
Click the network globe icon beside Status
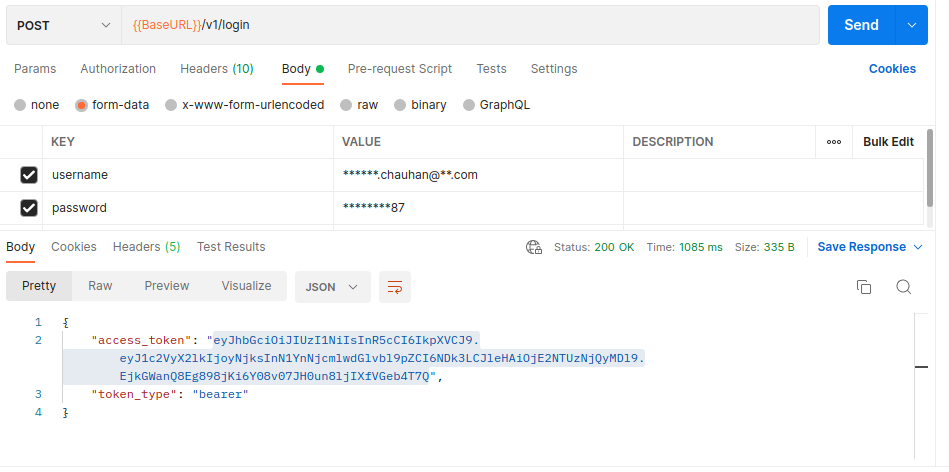534,247
